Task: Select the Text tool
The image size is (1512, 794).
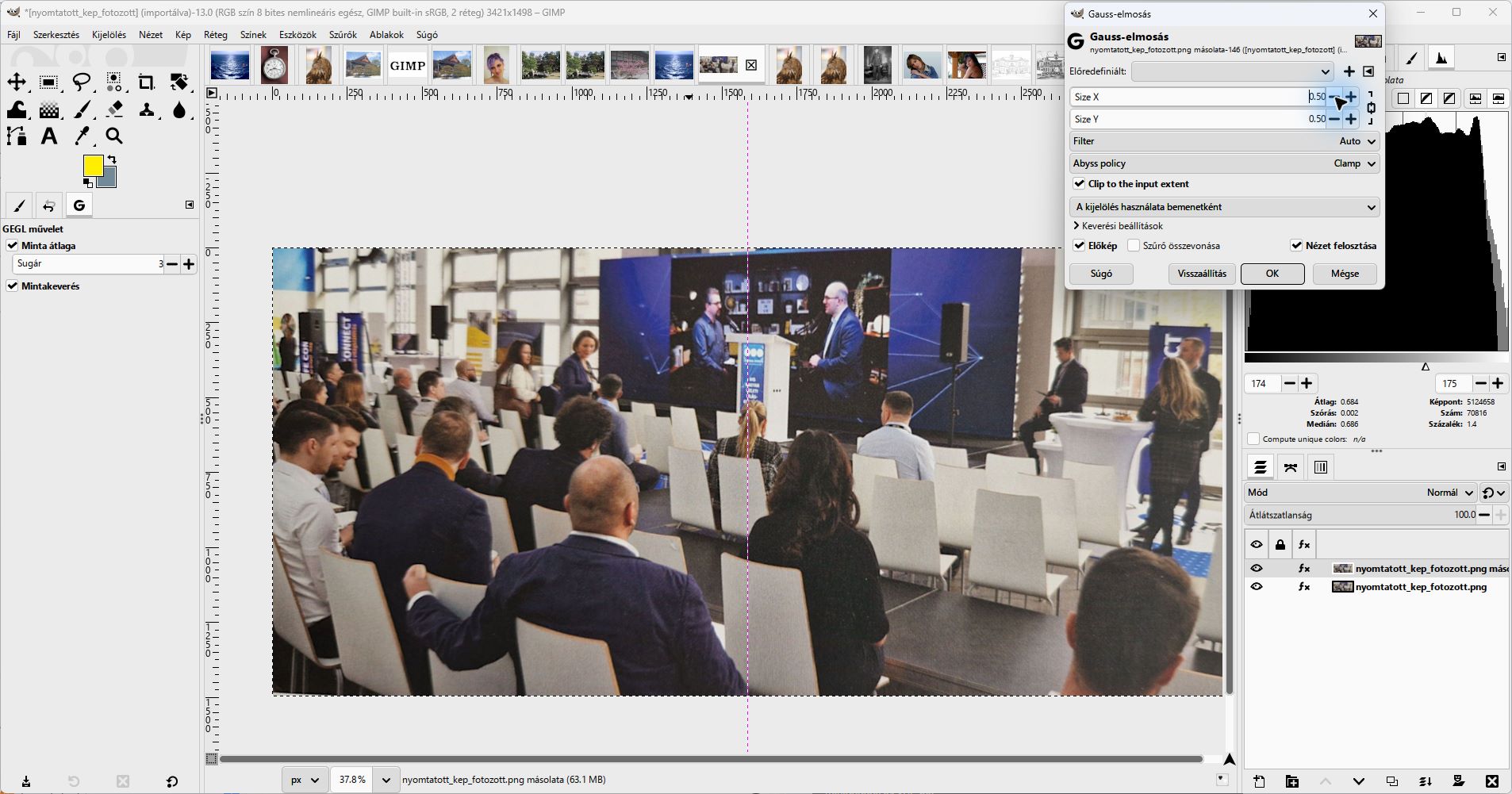Action: 49,136
